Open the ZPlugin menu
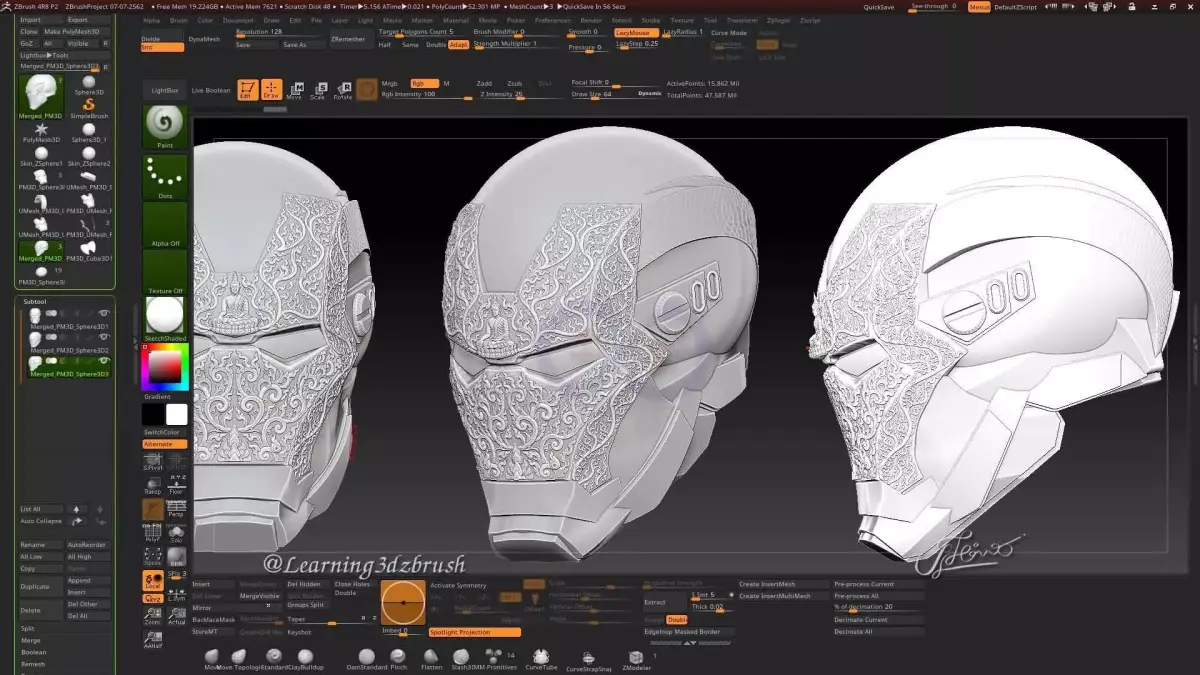Image resolution: width=1200 pixels, height=675 pixels. point(778,20)
